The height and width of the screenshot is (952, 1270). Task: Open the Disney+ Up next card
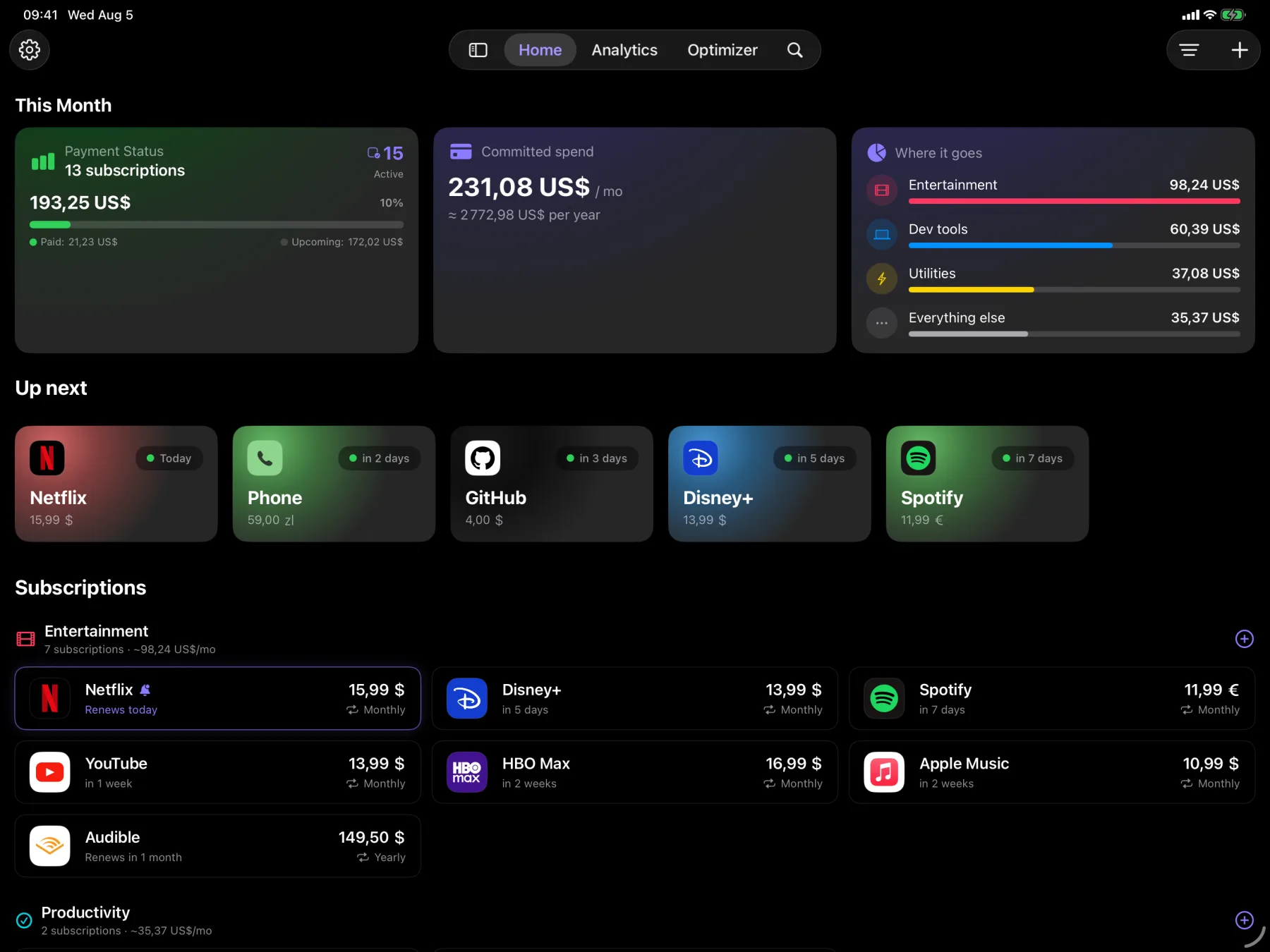coord(770,484)
